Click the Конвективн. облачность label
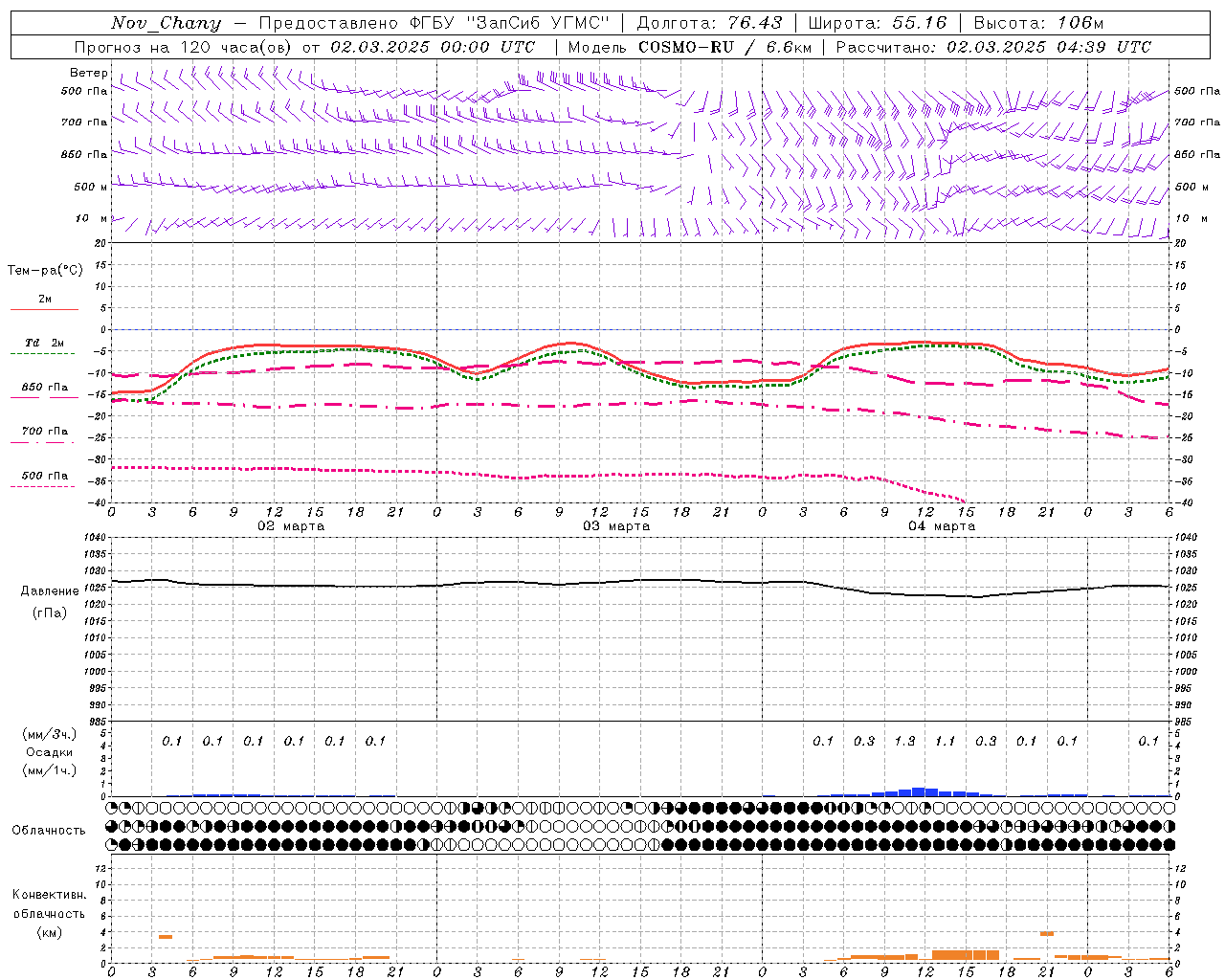The height and width of the screenshot is (980, 1225). (x=49, y=904)
